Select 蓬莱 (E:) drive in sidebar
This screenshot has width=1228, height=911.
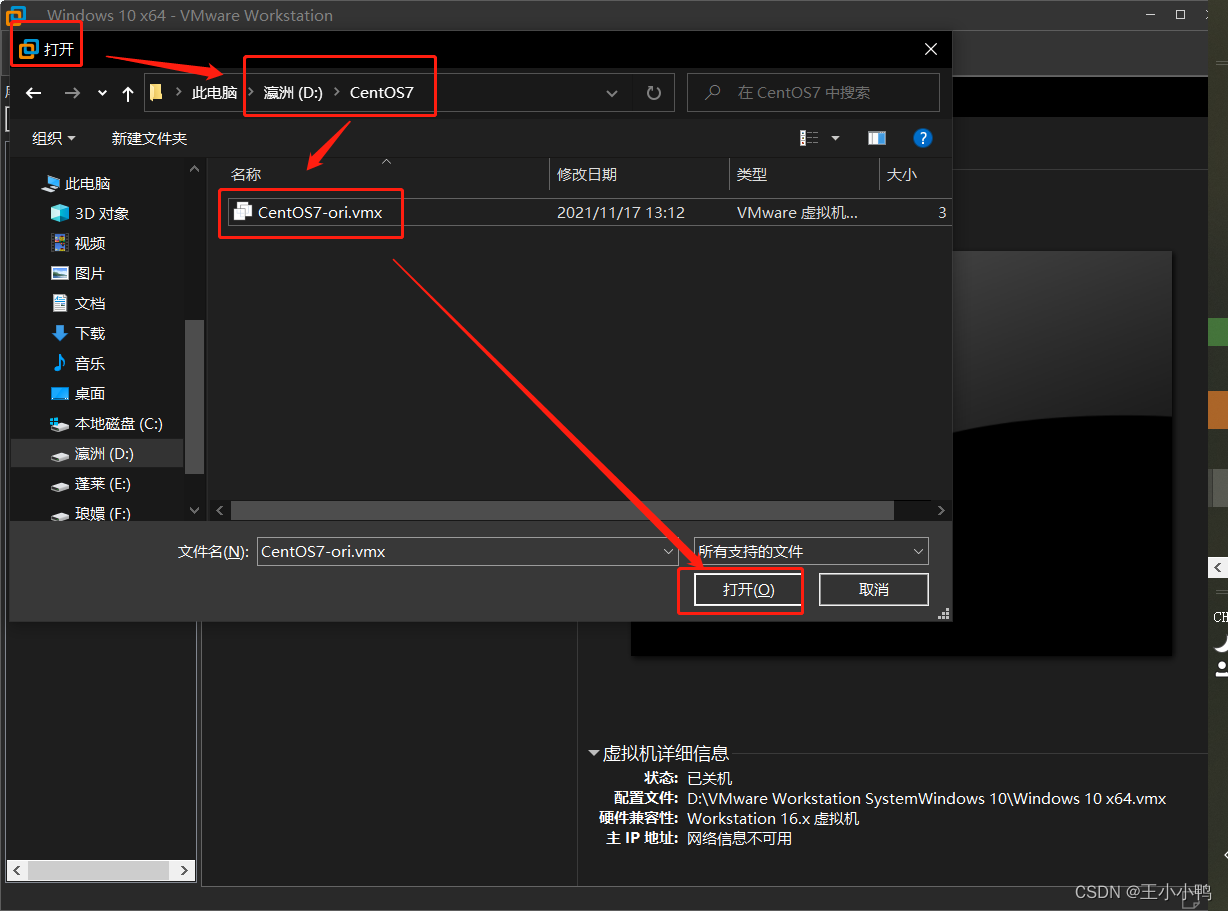(x=91, y=484)
